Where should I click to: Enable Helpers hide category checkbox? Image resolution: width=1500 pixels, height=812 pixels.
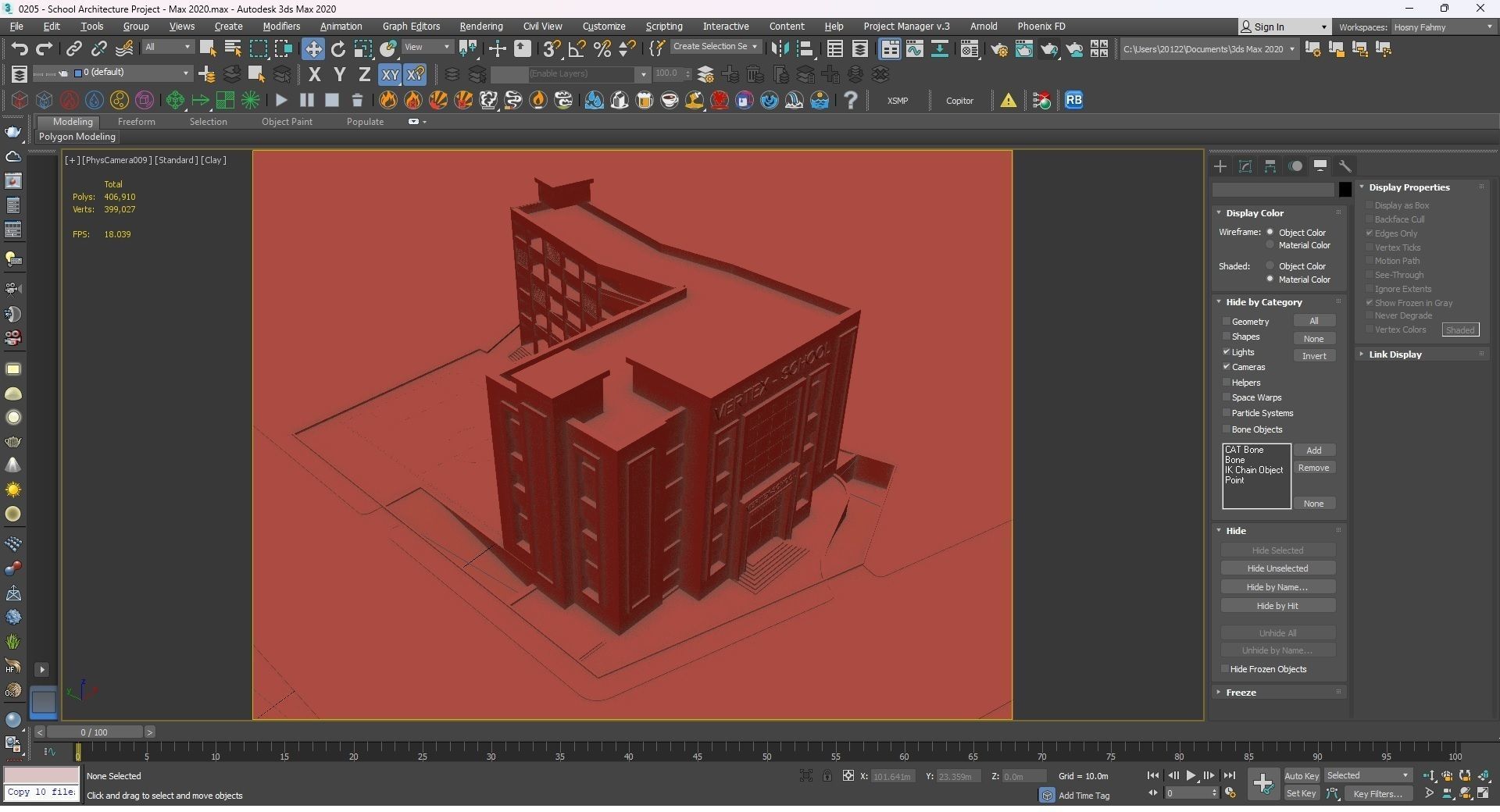click(1227, 383)
